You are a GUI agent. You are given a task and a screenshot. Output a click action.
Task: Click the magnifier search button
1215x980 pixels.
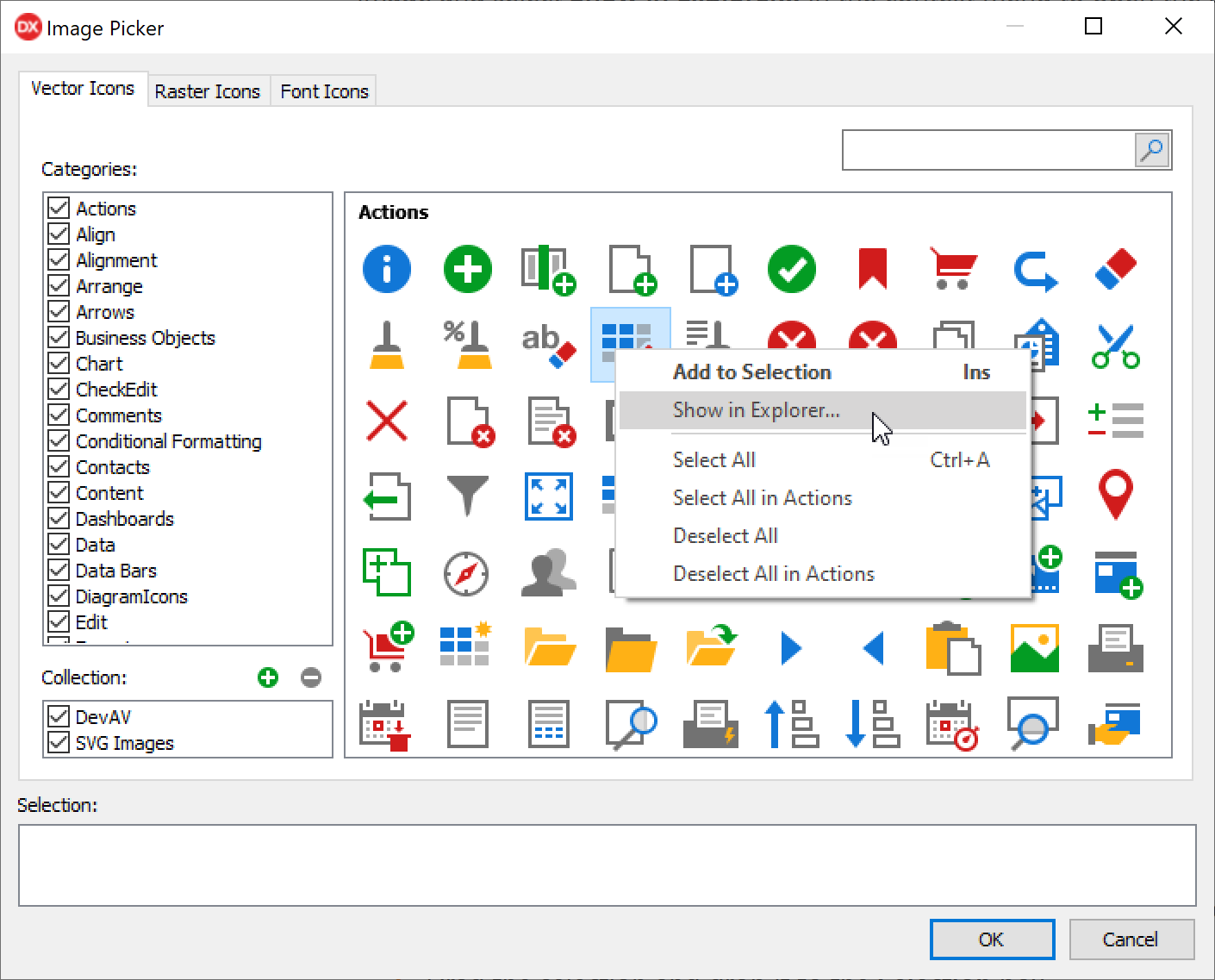[1152, 151]
